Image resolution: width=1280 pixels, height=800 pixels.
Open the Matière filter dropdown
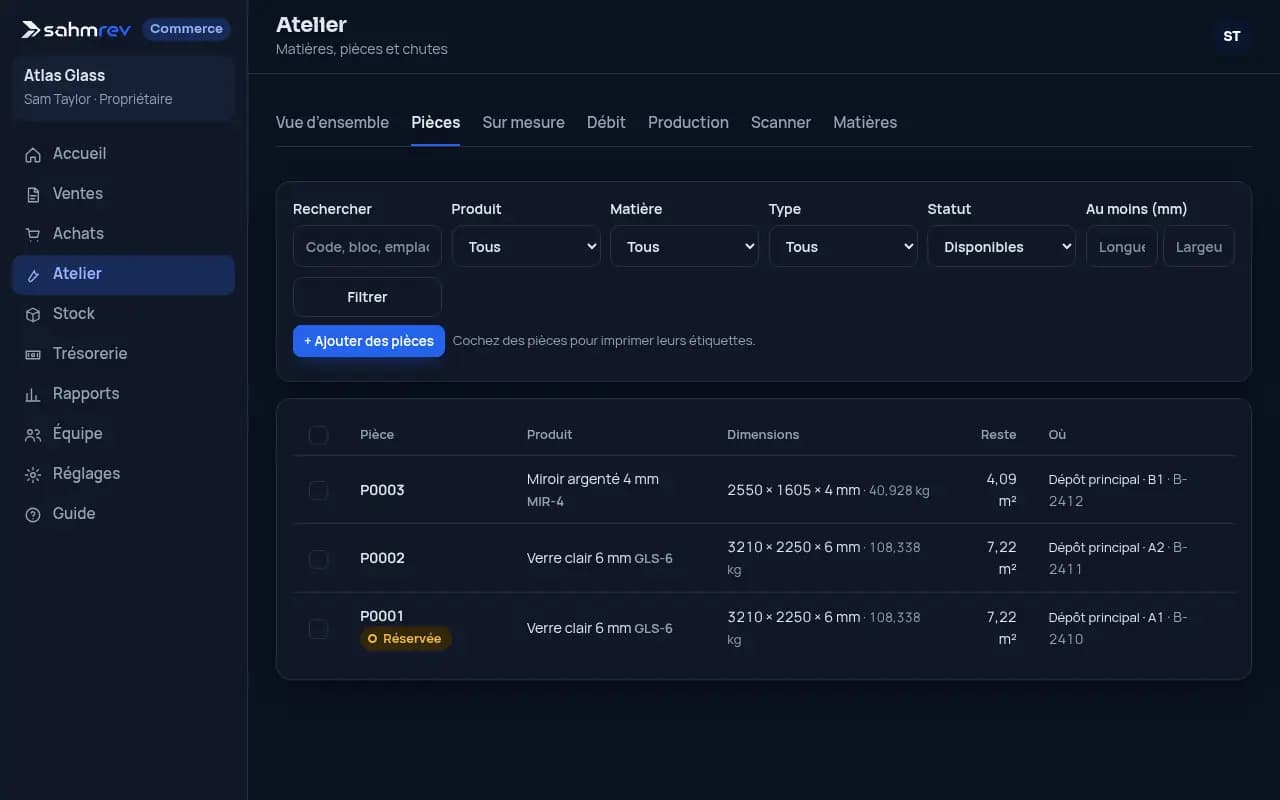685,247
